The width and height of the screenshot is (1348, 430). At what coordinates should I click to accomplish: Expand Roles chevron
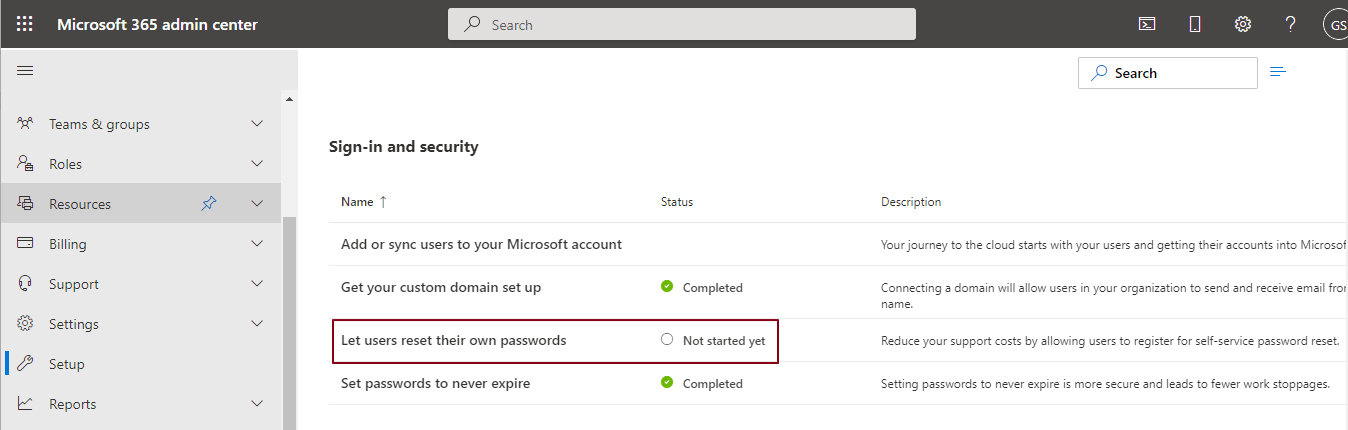pos(257,164)
